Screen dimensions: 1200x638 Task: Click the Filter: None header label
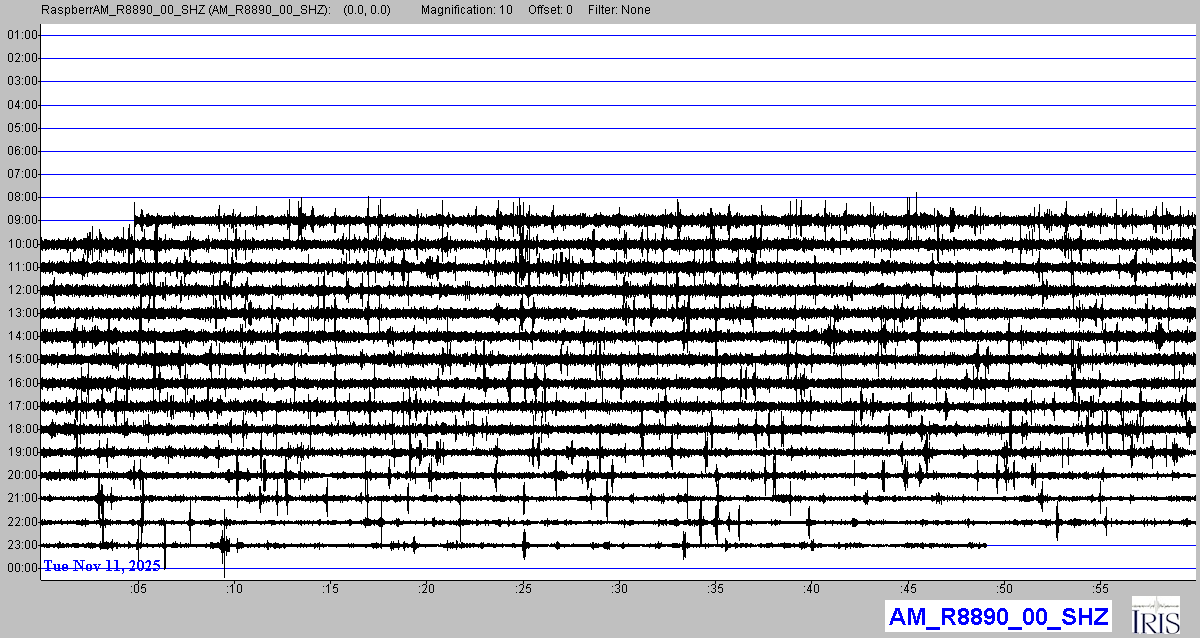[x=619, y=10]
